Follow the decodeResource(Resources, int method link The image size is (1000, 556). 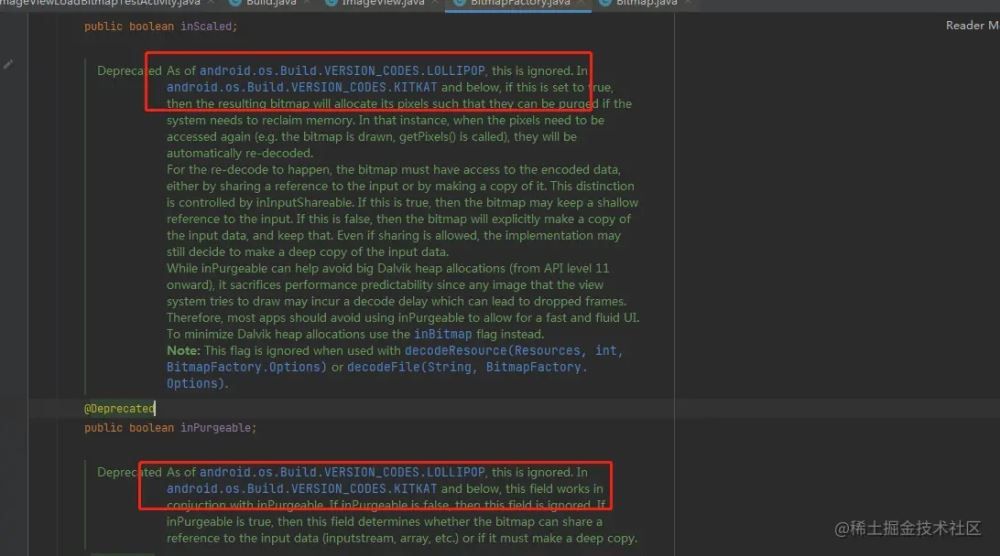(512, 351)
